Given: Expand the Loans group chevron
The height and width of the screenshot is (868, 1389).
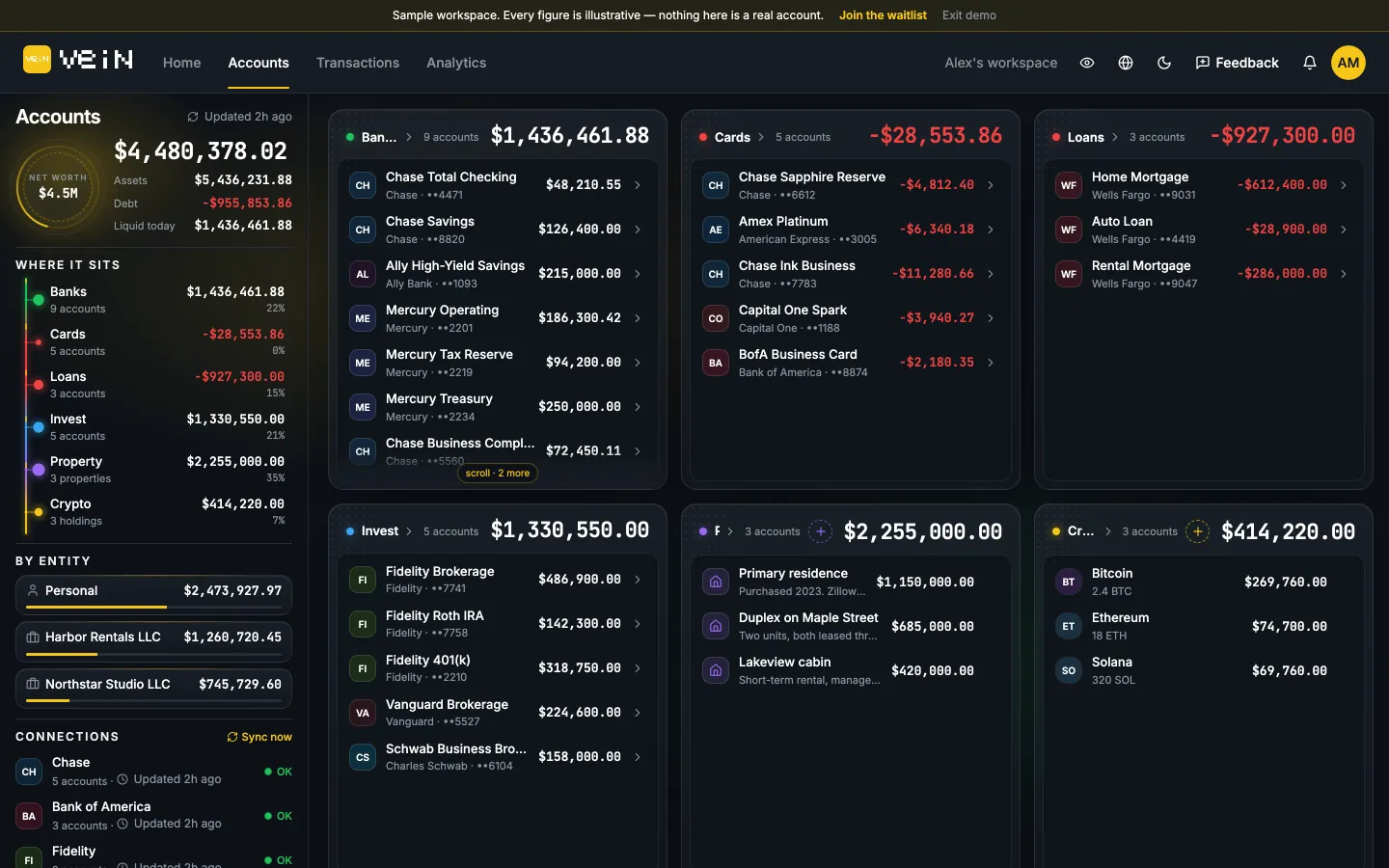Looking at the screenshot, I should (x=1115, y=137).
